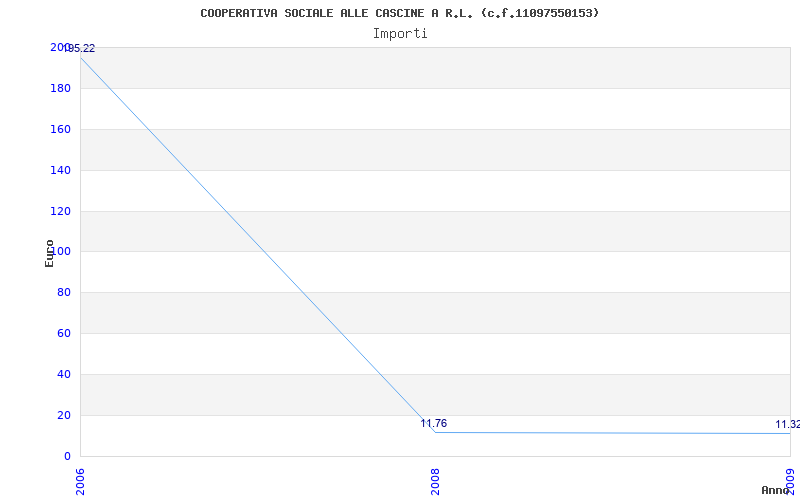Click the 60 y-axis tick label
The height and width of the screenshot is (500, 800).
[x=64, y=334]
